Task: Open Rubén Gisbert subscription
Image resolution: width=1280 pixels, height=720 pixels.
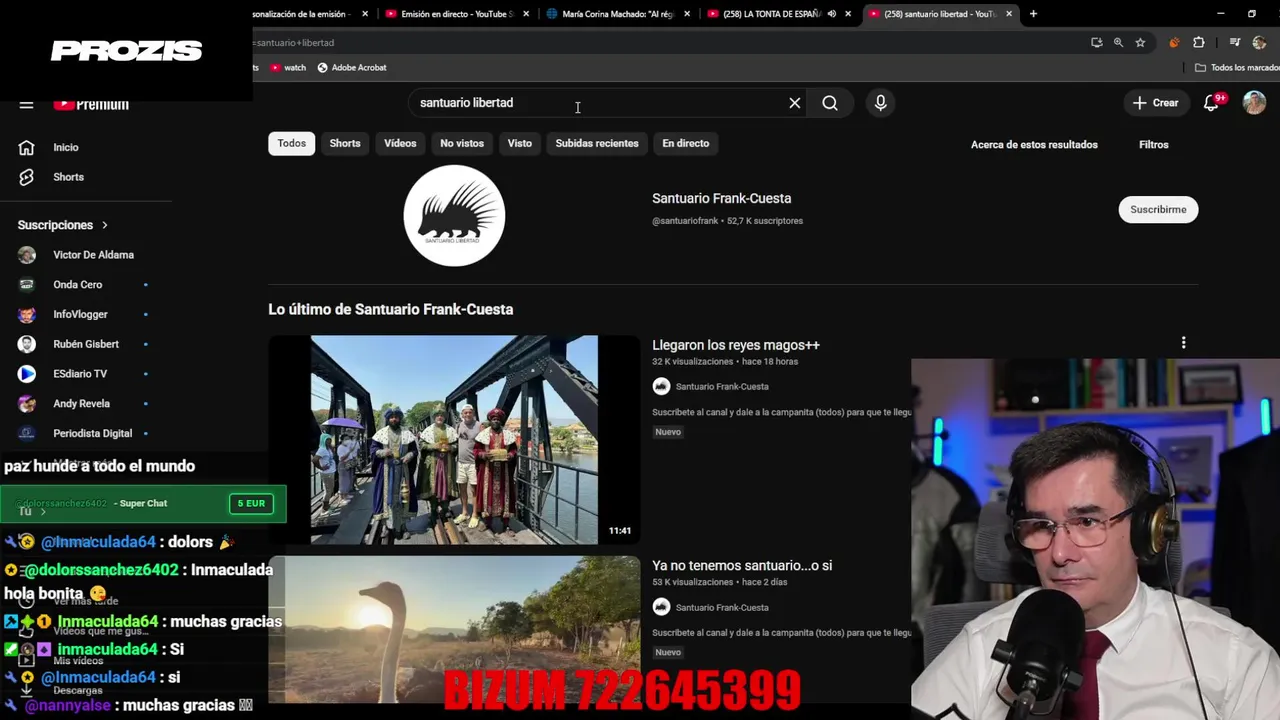Action: coord(85,344)
